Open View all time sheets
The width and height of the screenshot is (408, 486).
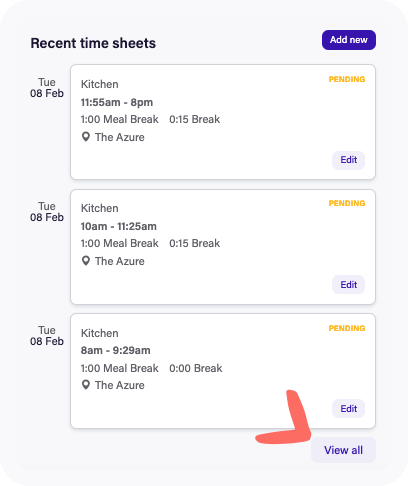point(343,450)
